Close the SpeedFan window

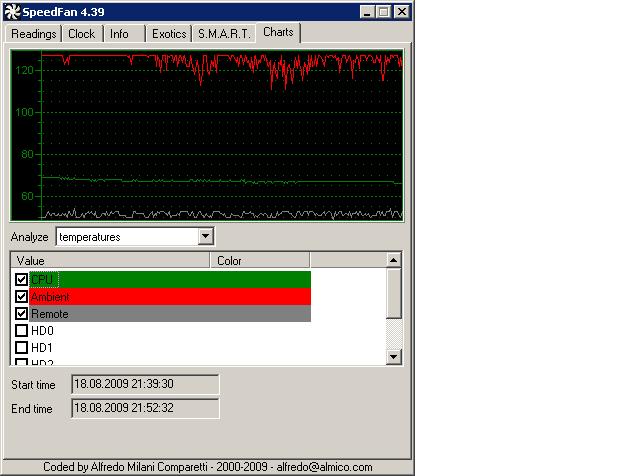(402, 12)
